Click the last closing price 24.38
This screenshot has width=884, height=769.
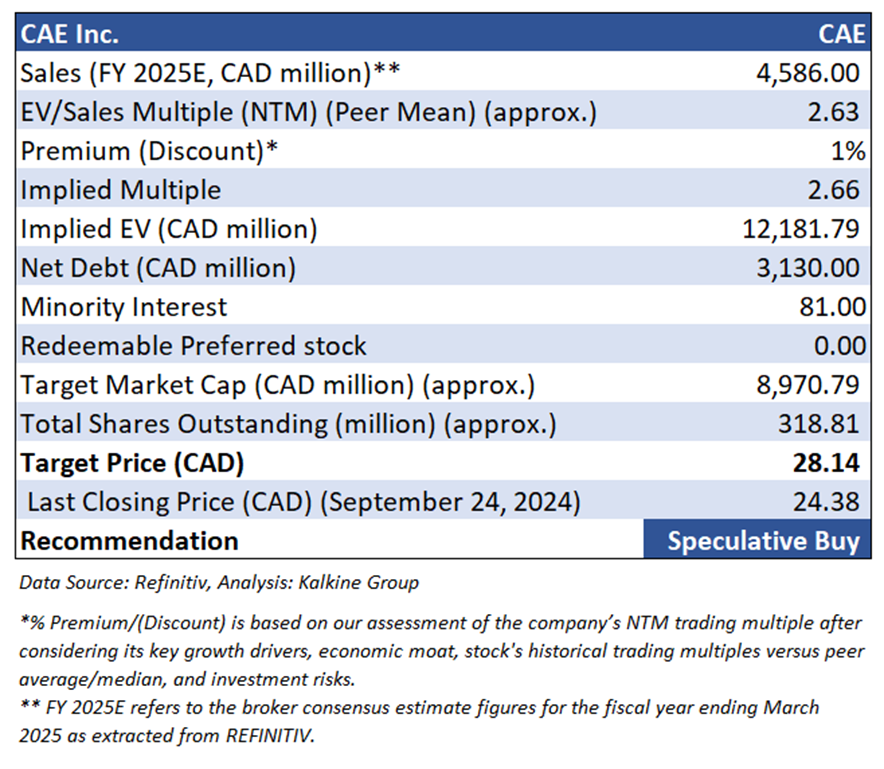tap(826, 502)
